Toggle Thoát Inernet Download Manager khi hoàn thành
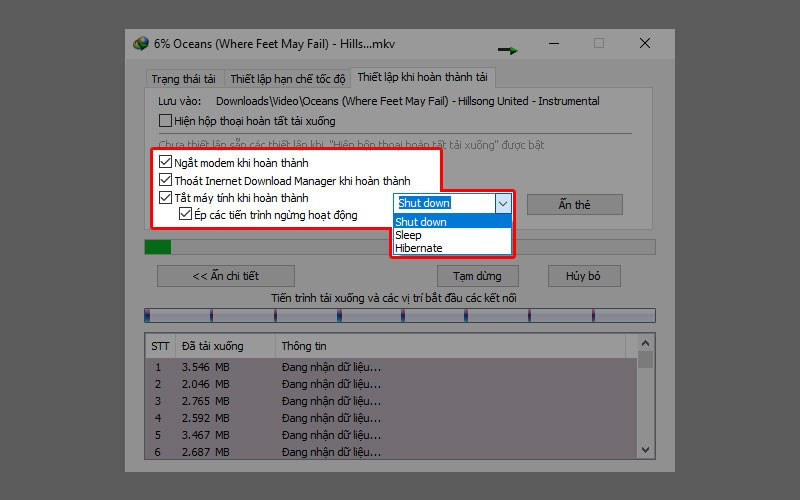This screenshot has height=500, width=800. click(x=165, y=180)
